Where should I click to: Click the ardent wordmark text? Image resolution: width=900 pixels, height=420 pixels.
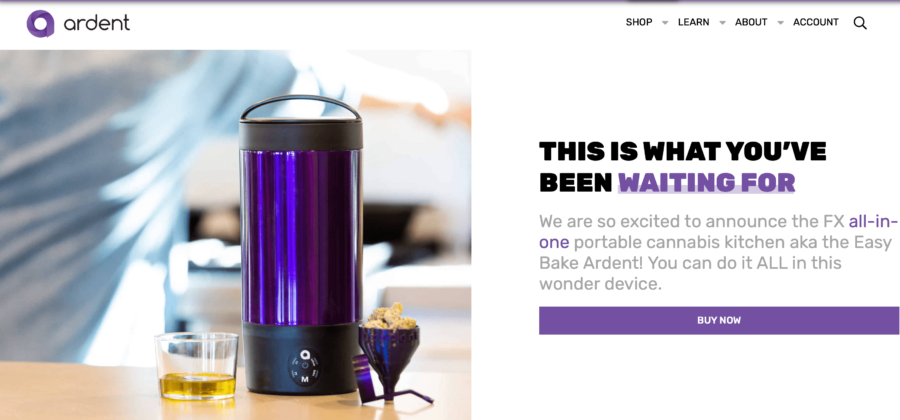[96, 23]
